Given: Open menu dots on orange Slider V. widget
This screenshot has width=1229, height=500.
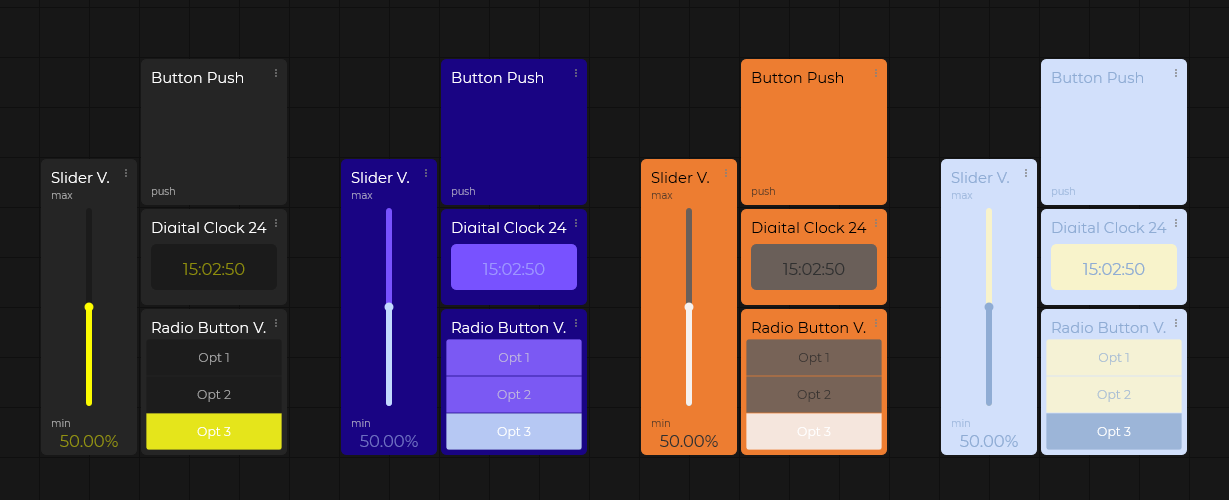Looking at the screenshot, I should (726, 173).
